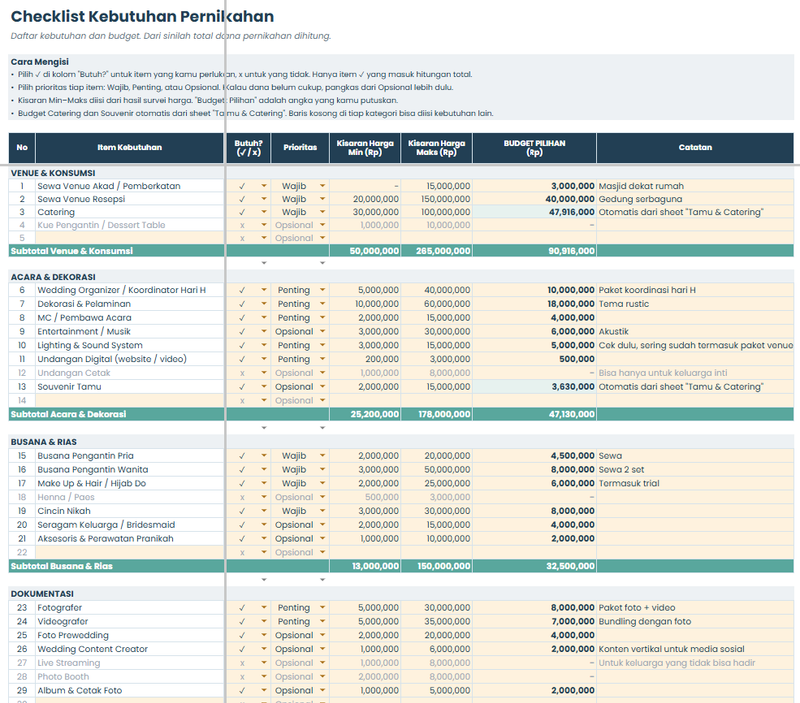The image size is (800, 703).
Task: Expand Prioritas dropdown for Wedding Content Creator
Action: [322, 649]
